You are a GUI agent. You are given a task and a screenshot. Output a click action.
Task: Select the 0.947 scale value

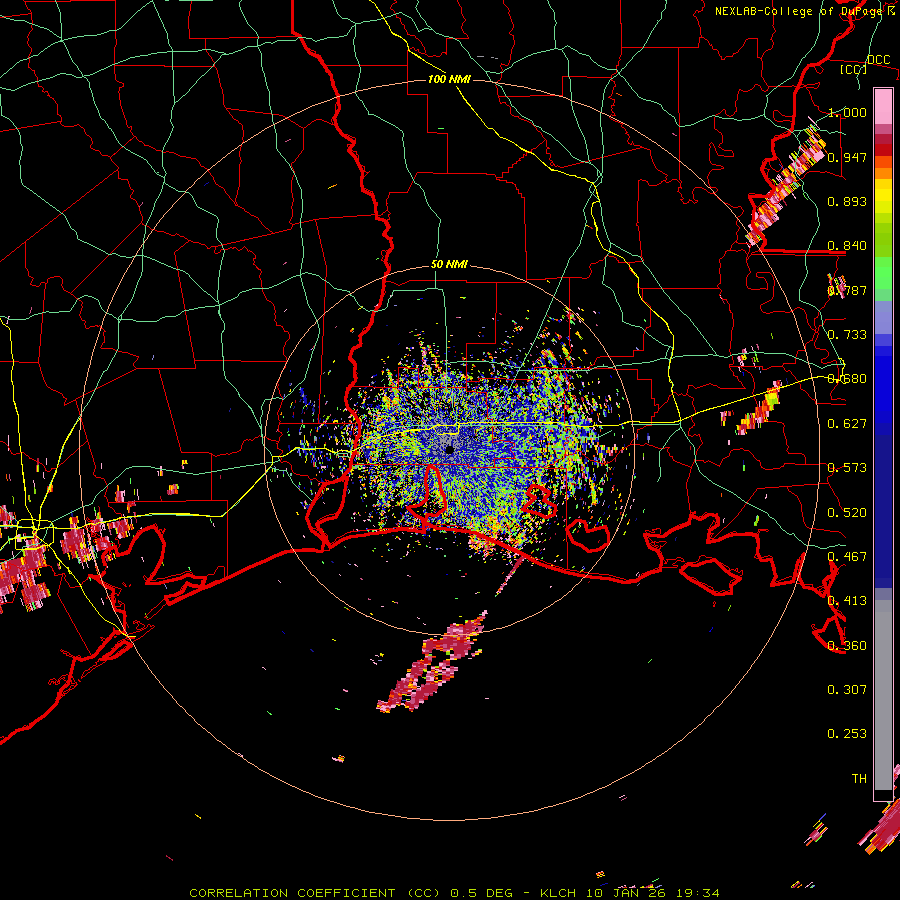pos(847,157)
